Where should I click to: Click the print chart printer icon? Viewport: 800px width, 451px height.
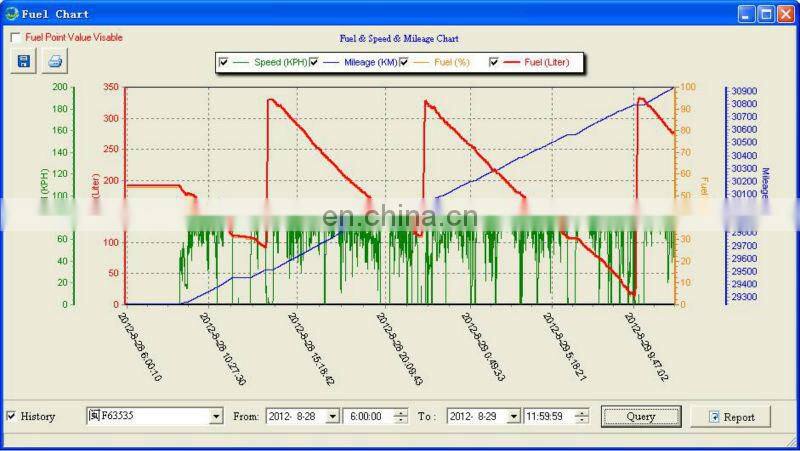click(54, 61)
